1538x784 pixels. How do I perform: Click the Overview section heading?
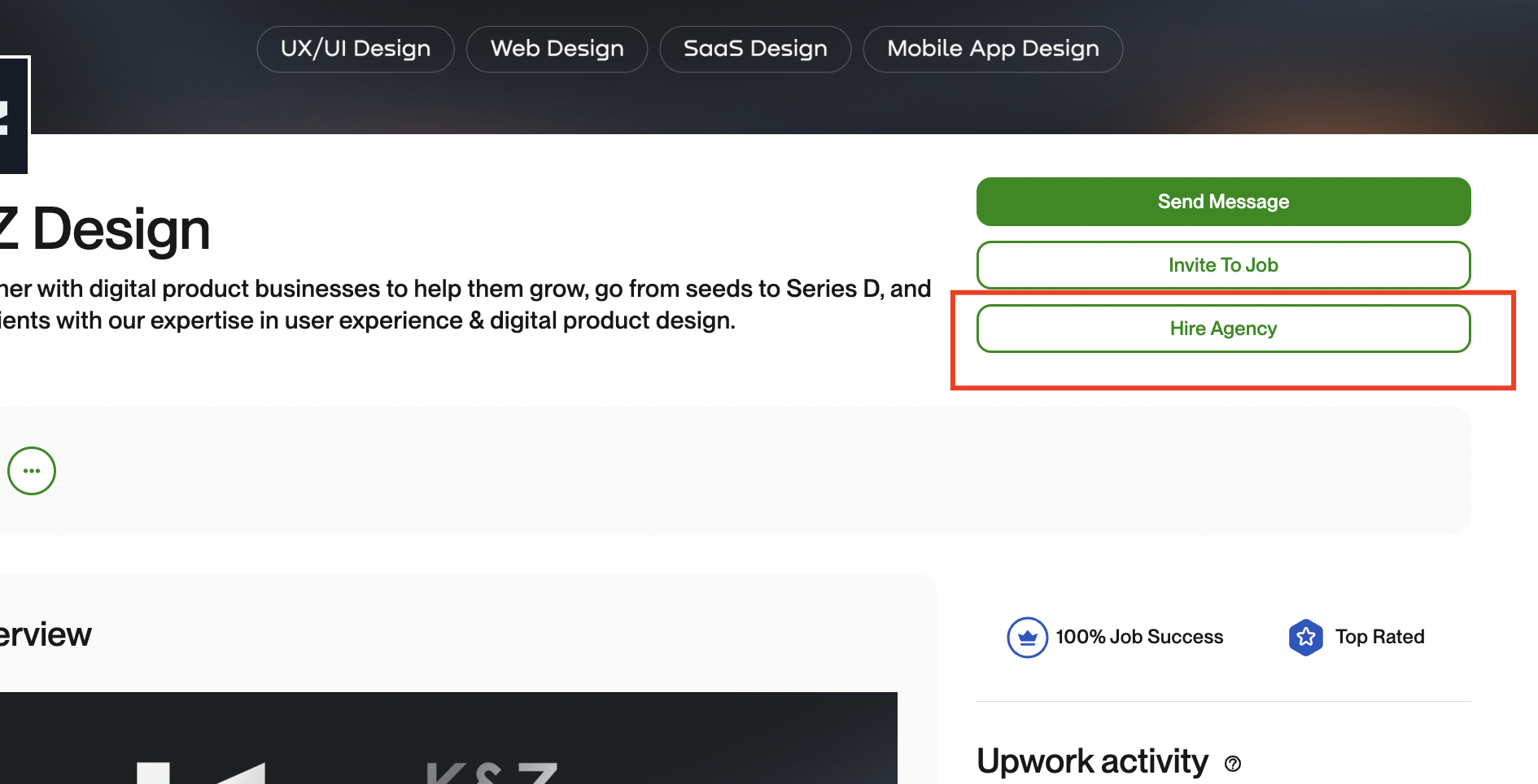point(46,634)
